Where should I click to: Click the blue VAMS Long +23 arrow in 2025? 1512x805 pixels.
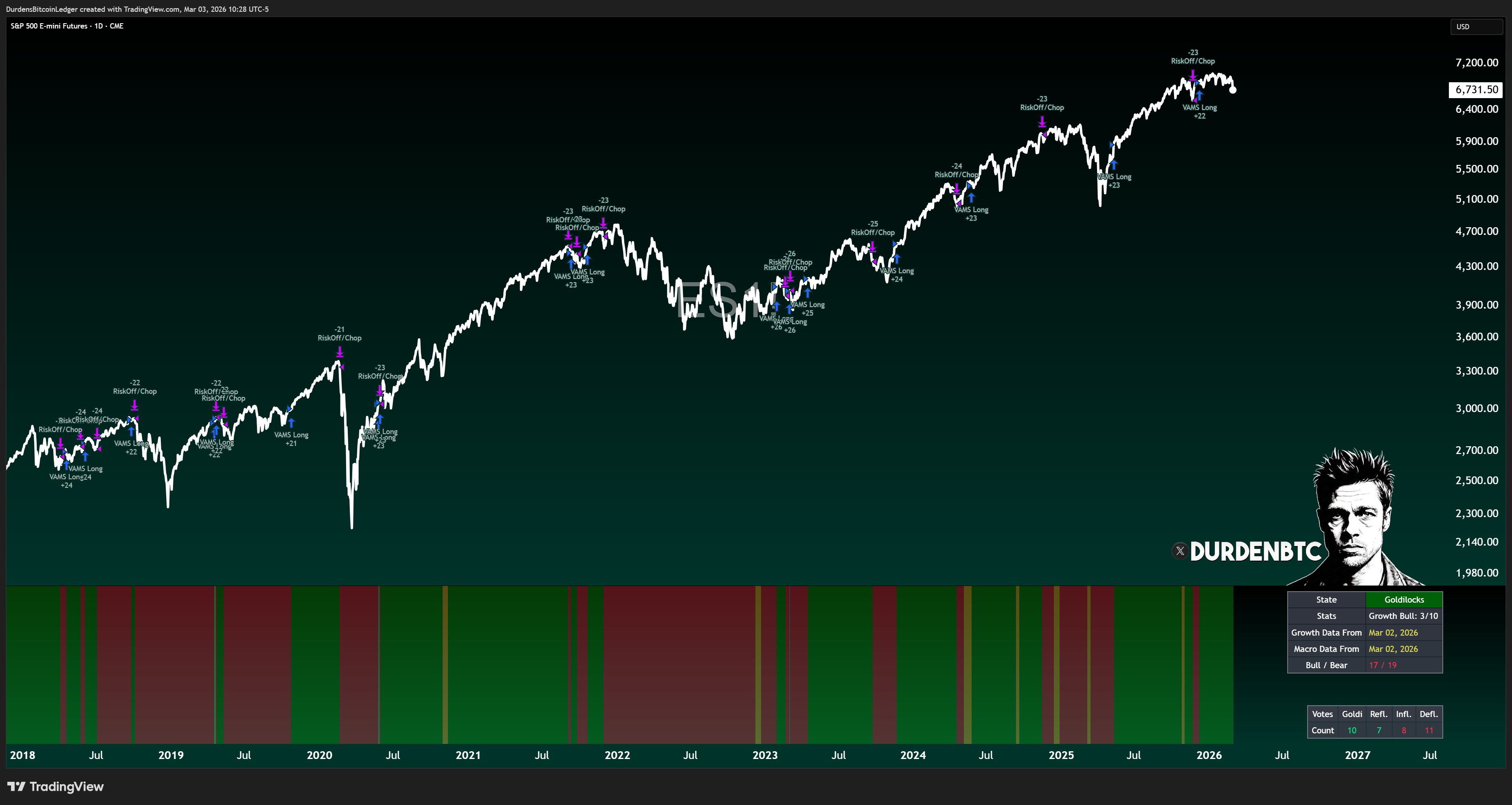coord(1113,165)
